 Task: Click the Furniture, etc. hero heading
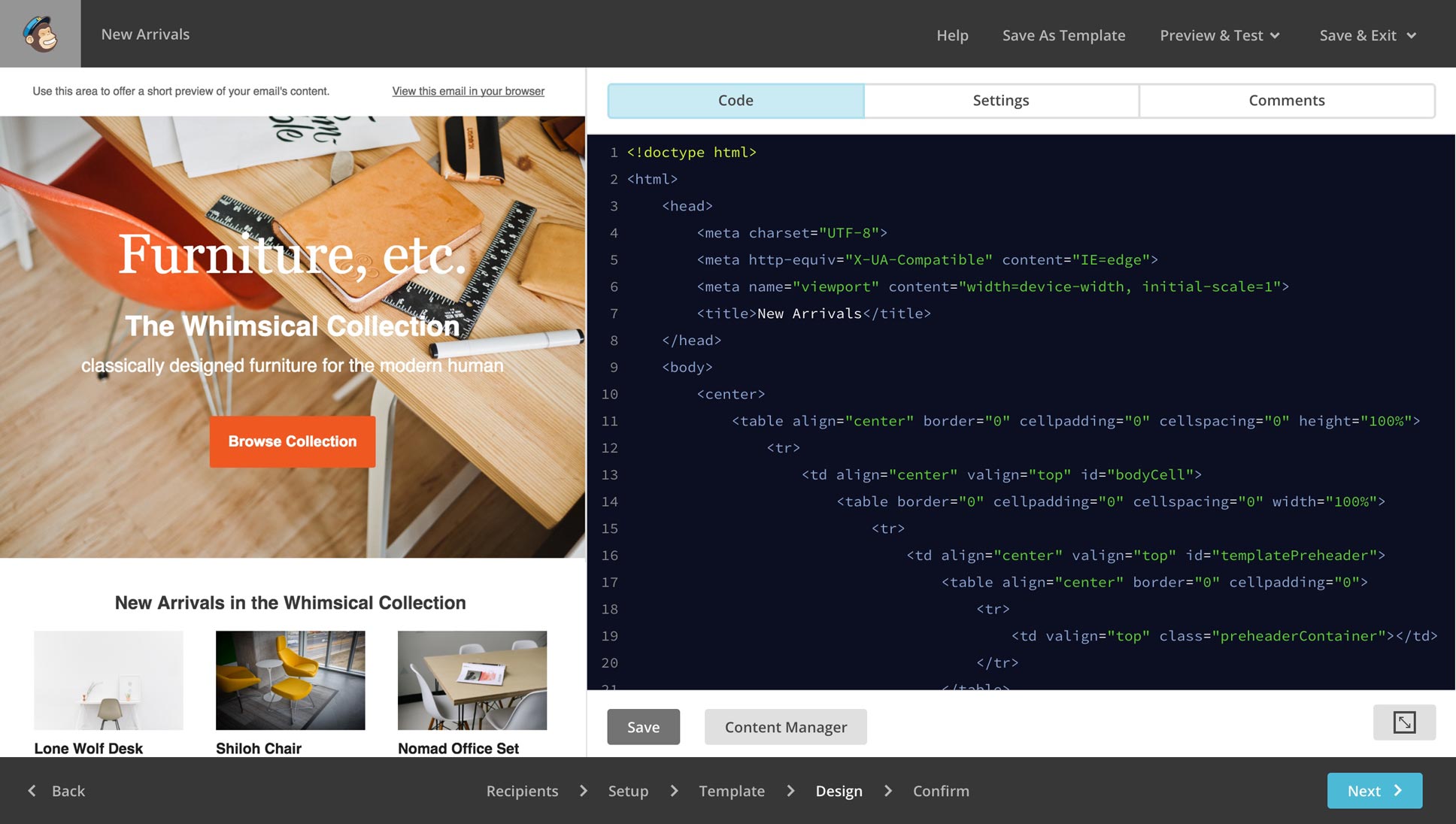293,254
